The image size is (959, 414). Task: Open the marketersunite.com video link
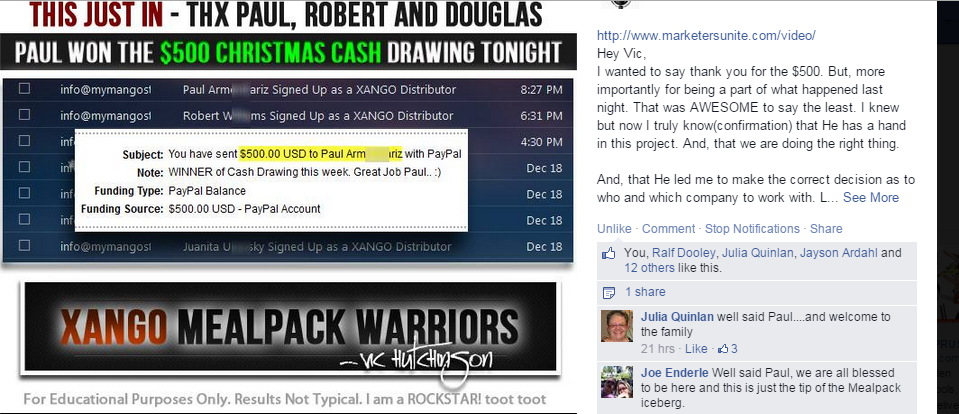pos(706,35)
